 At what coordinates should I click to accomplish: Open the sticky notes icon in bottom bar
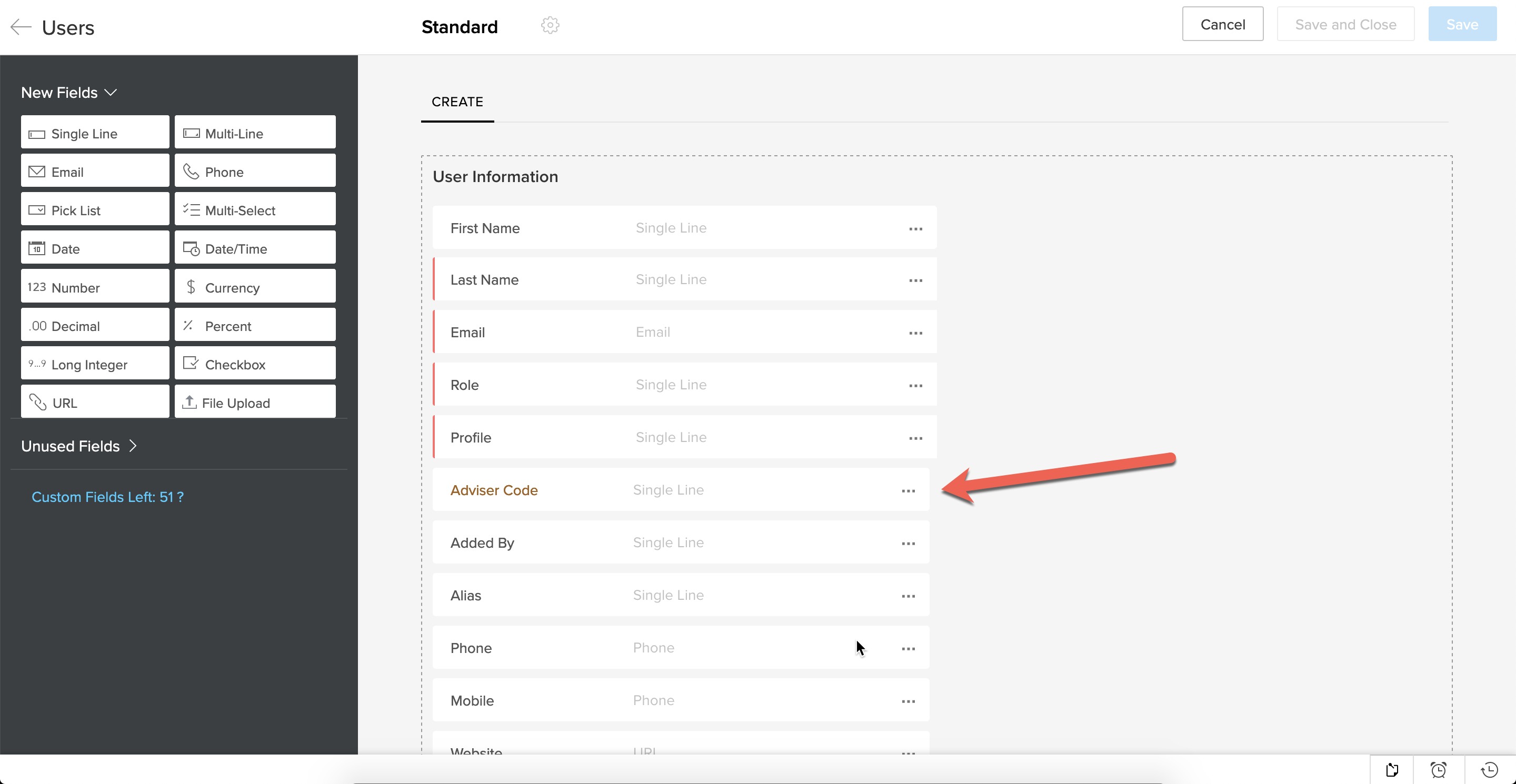(1392, 769)
